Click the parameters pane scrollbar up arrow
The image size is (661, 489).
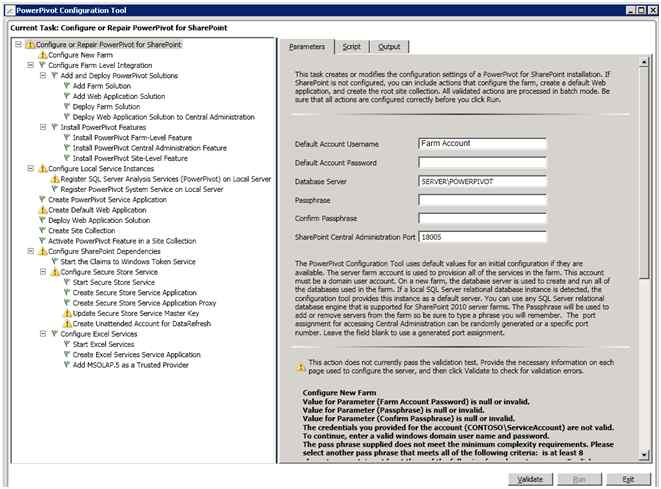point(644,62)
